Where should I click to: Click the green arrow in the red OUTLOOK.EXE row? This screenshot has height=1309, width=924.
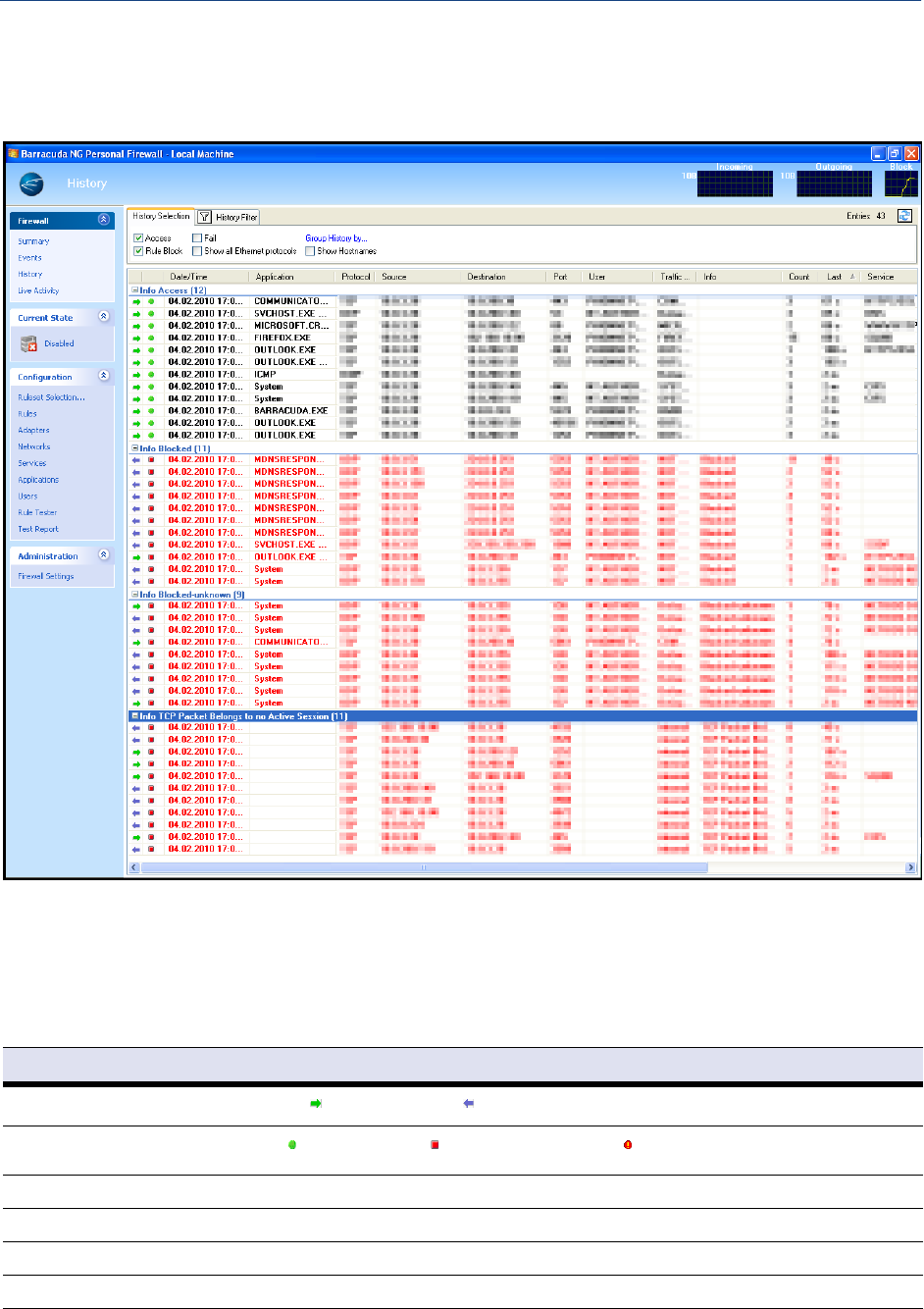(x=136, y=556)
